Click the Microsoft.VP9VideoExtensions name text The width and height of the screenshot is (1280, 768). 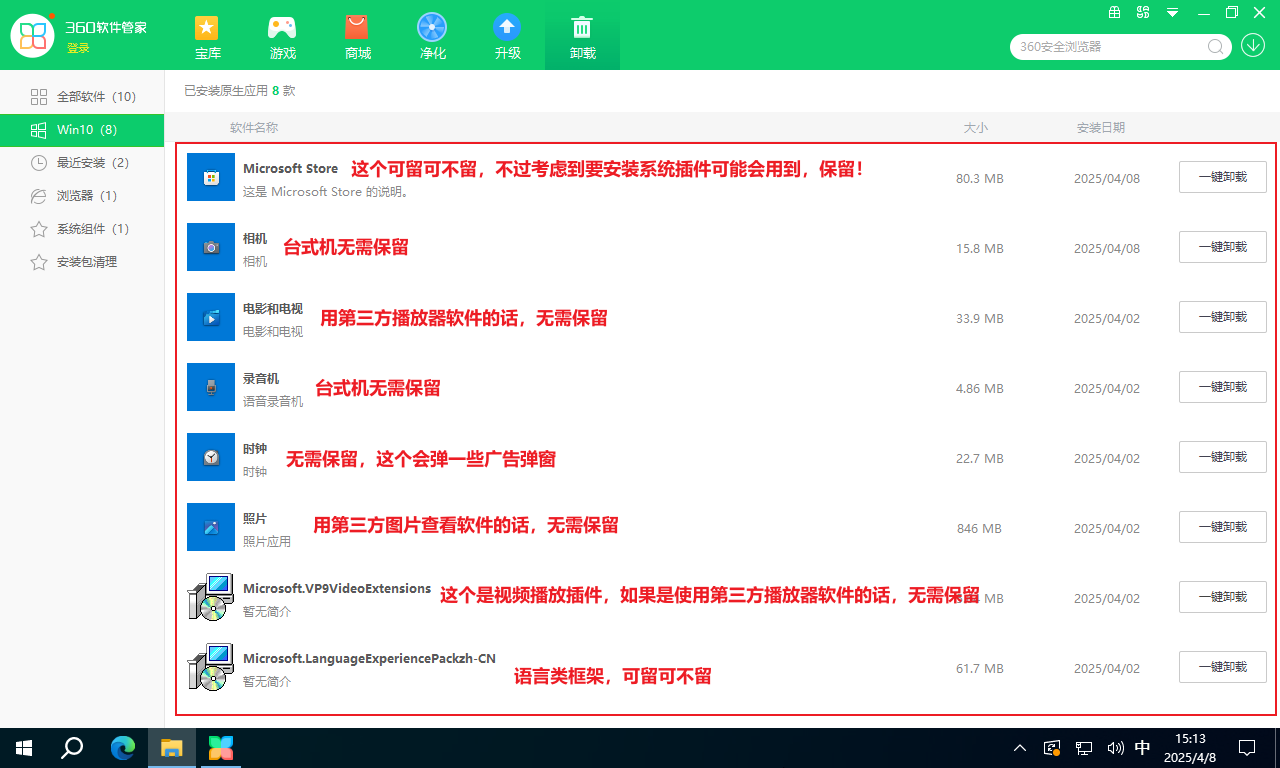337,589
